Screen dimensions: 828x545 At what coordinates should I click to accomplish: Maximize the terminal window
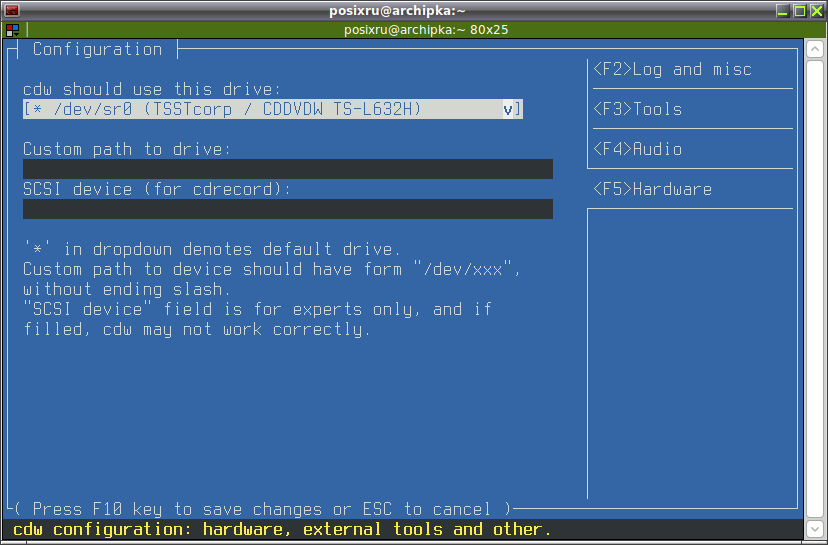pyautogui.click(x=800, y=11)
